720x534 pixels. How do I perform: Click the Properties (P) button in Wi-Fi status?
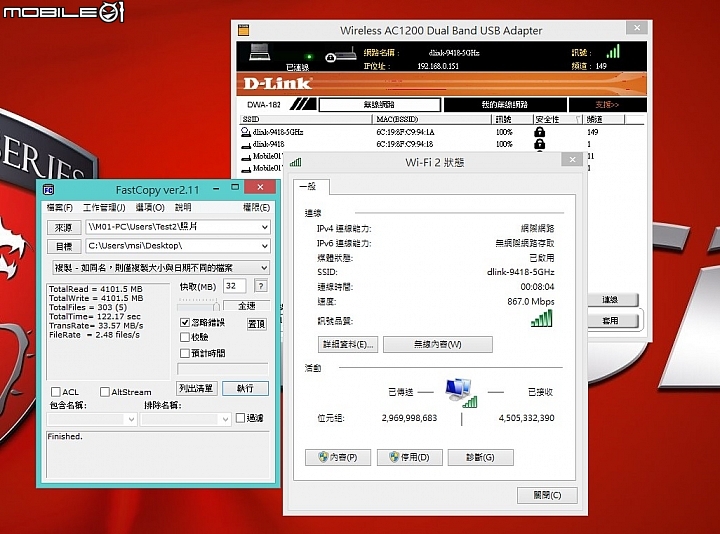point(338,457)
